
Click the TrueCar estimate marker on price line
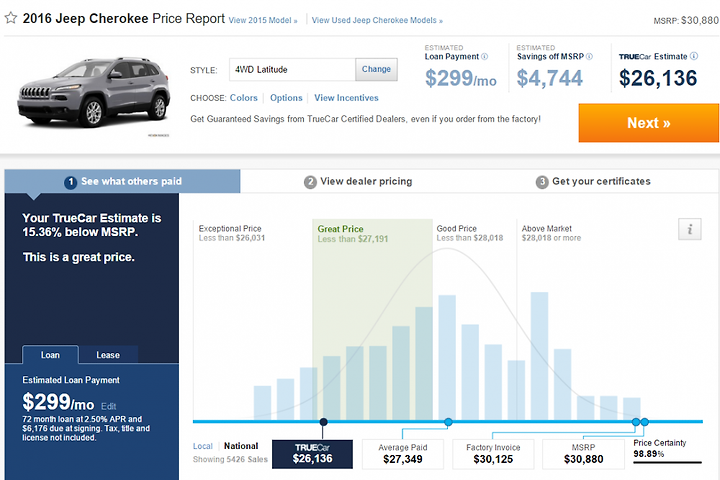click(323, 422)
